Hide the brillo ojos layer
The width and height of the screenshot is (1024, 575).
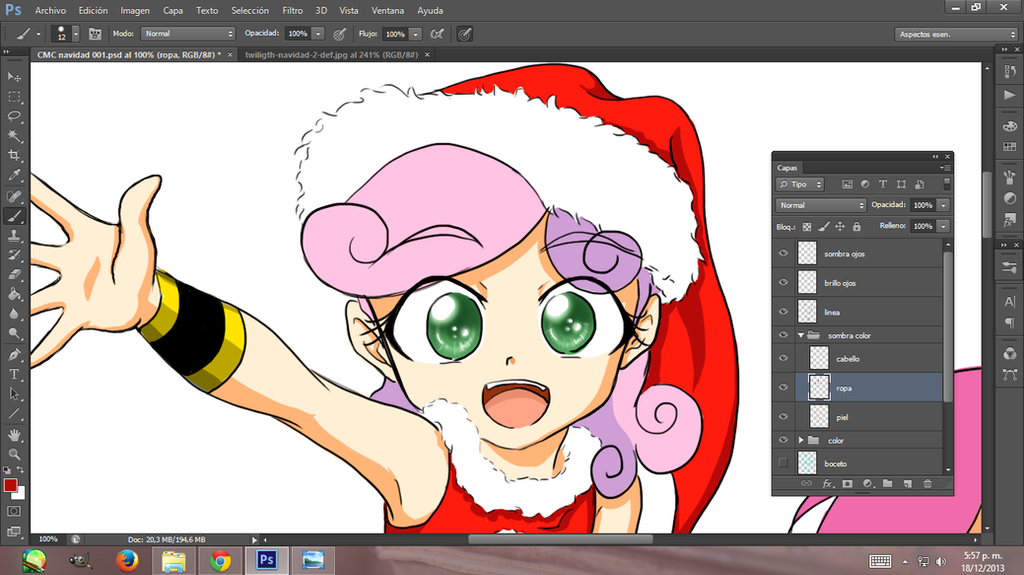point(783,282)
